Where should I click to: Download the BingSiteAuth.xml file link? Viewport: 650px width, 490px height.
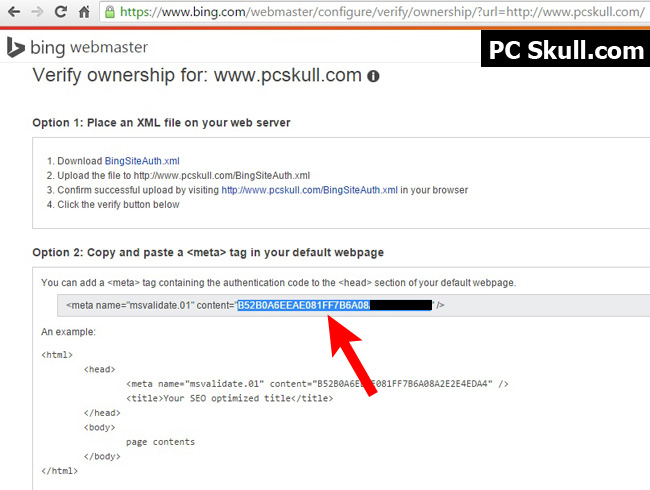click(x=142, y=160)
